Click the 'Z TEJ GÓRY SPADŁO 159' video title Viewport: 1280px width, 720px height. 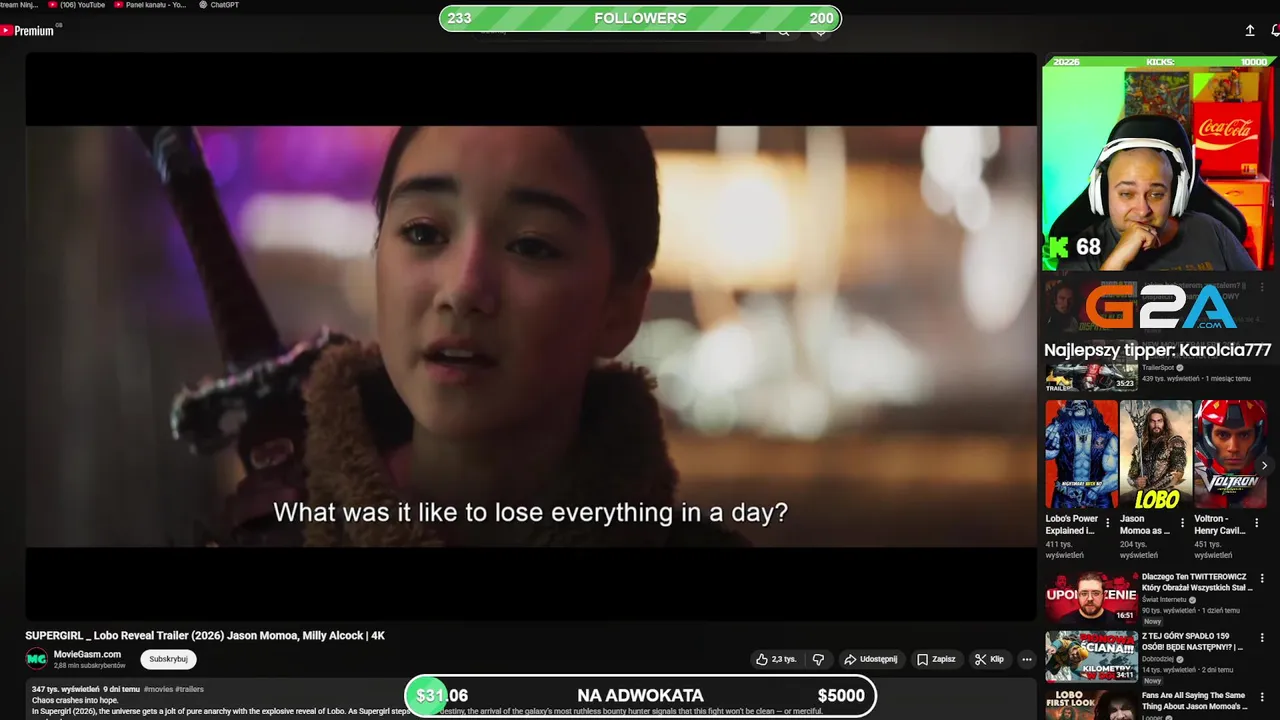(1191, 641)
